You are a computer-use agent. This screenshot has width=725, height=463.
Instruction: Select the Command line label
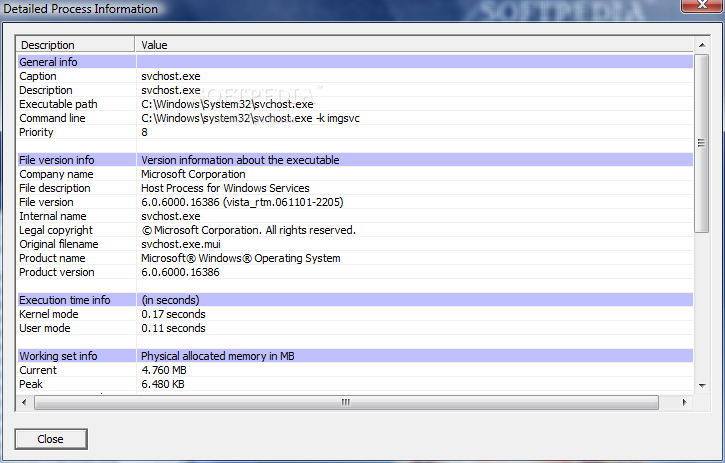coord(52,118)
